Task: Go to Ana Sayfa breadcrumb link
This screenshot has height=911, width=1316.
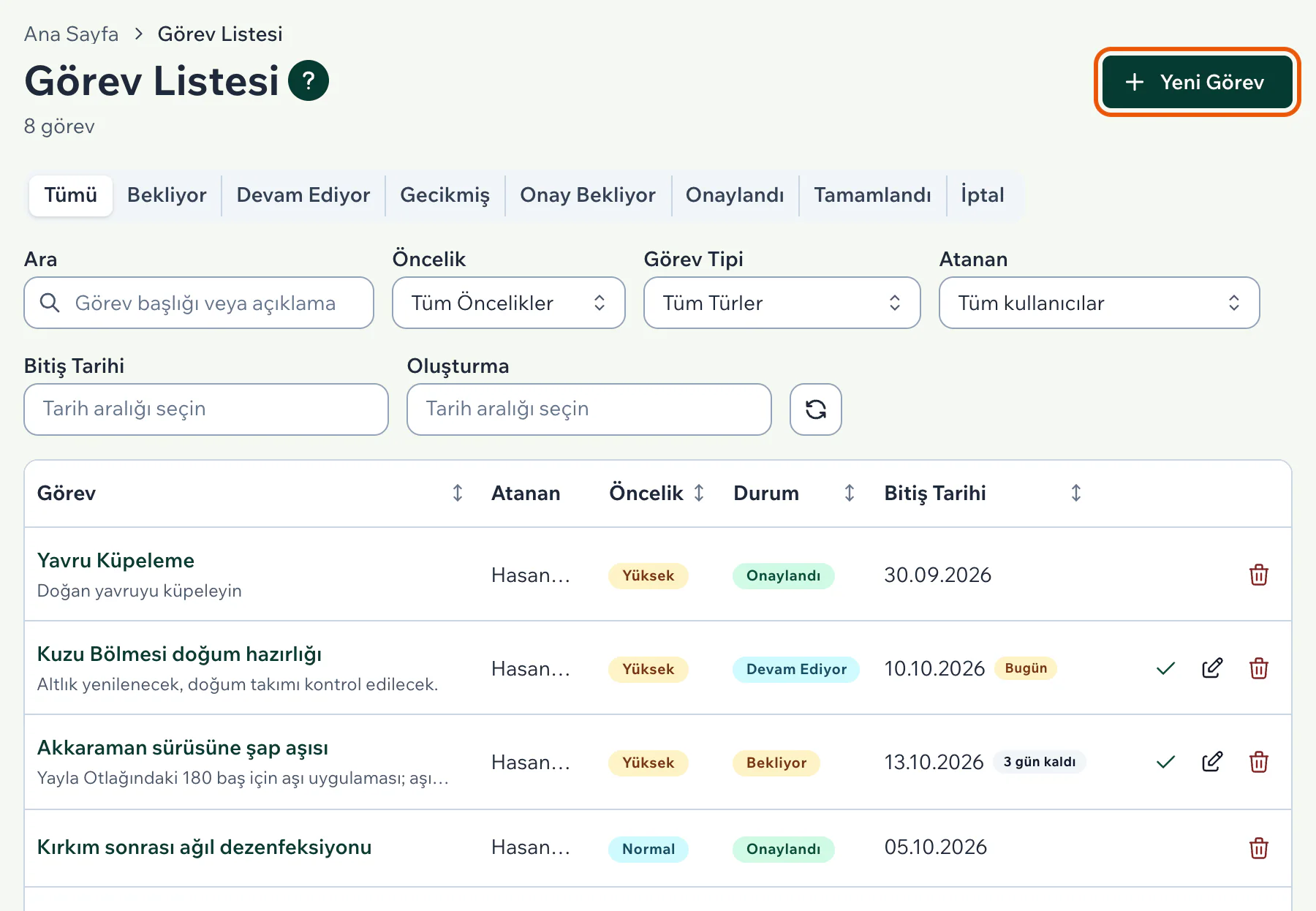Action: tap(71, 34)
